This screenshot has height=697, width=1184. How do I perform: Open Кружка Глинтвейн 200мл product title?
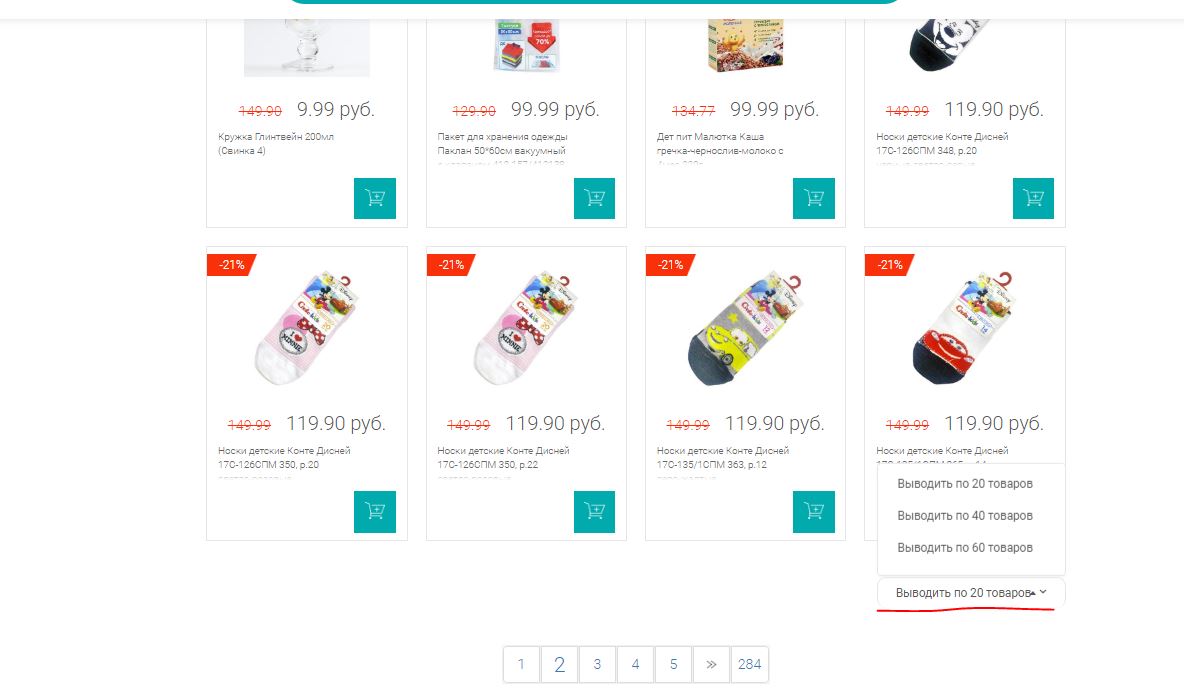pyautogui.click(x=276, y=143)
